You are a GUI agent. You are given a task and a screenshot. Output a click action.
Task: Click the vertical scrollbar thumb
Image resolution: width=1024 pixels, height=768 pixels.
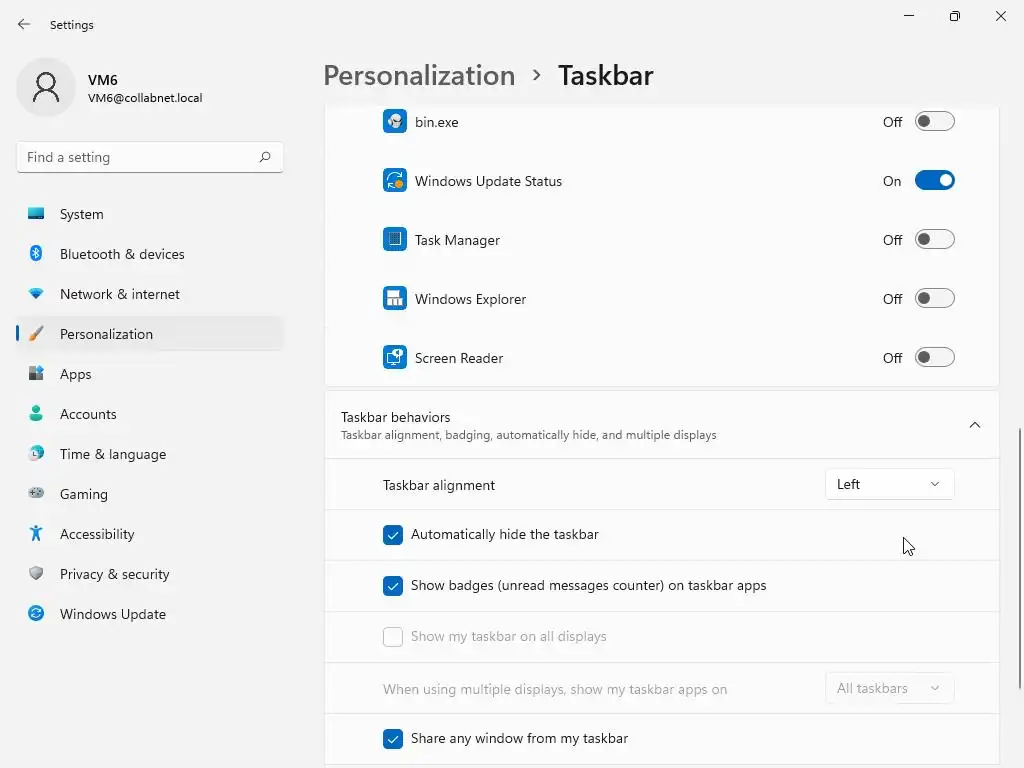(1020, 558)
